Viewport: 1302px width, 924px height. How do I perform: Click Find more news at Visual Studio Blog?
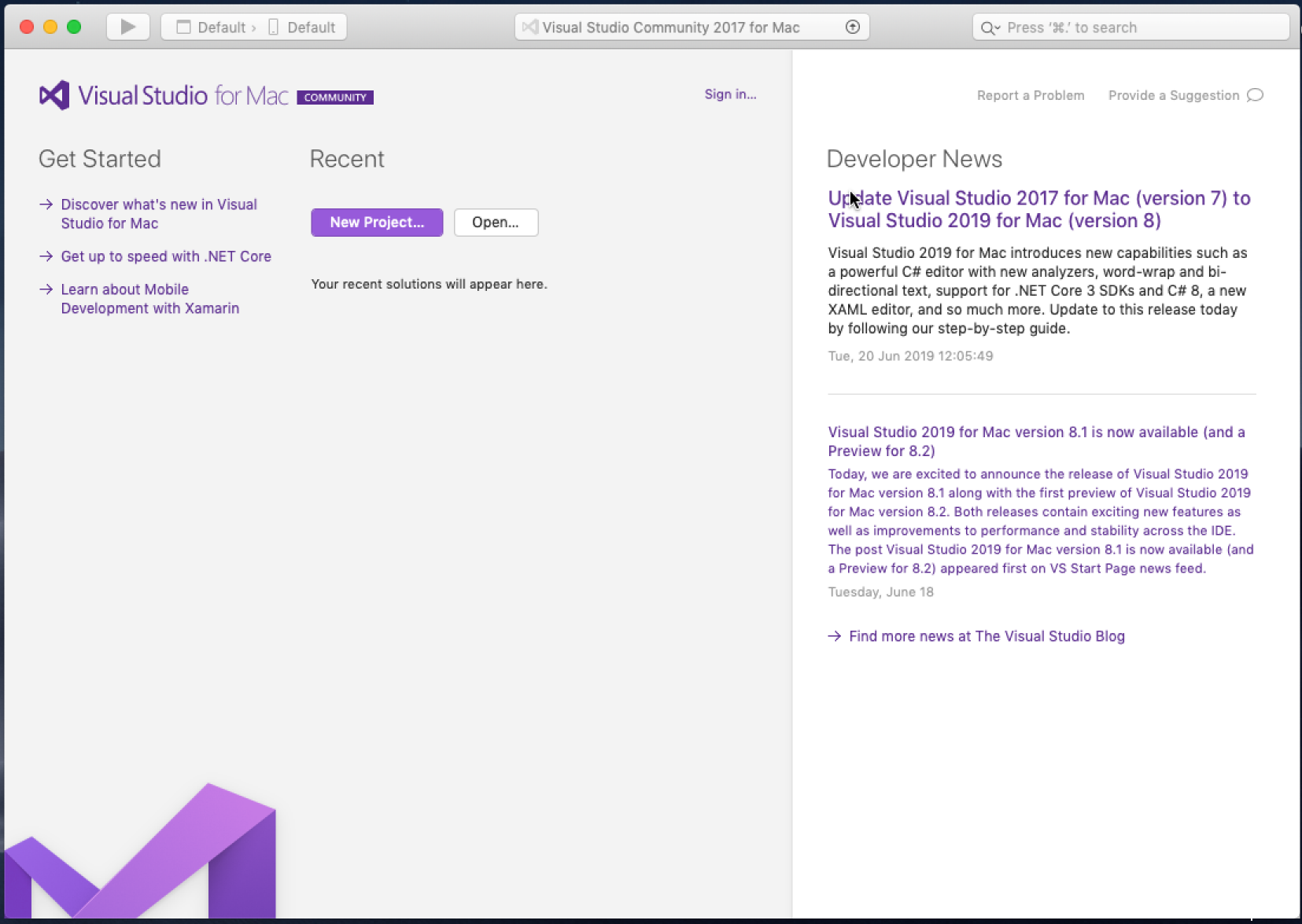click(986, 636)
